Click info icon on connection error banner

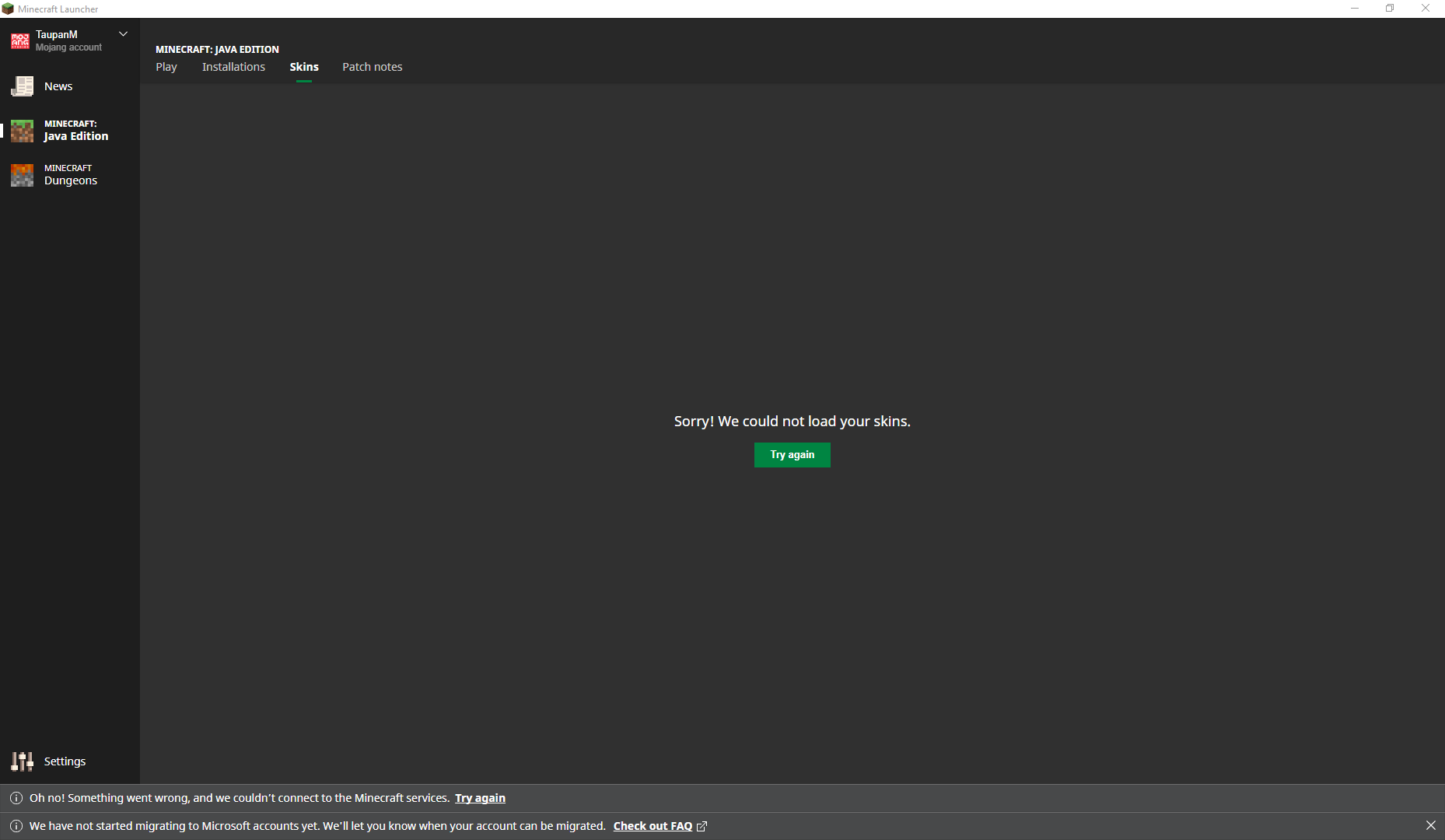click(x=16, y=798)
